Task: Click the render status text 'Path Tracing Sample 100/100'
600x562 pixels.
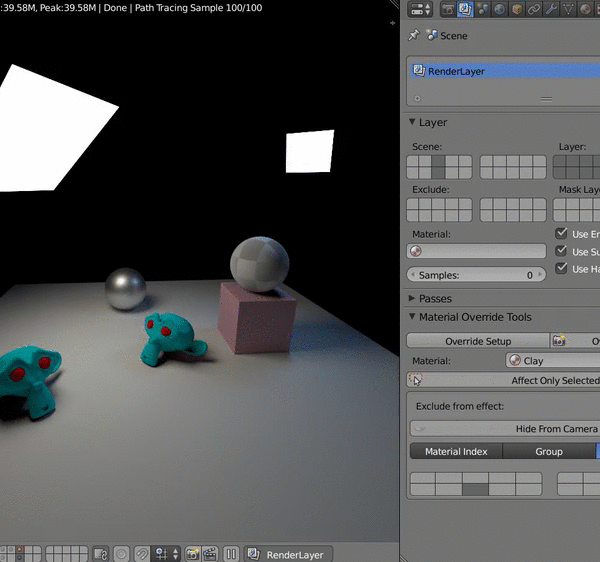Action: point(198,8)
